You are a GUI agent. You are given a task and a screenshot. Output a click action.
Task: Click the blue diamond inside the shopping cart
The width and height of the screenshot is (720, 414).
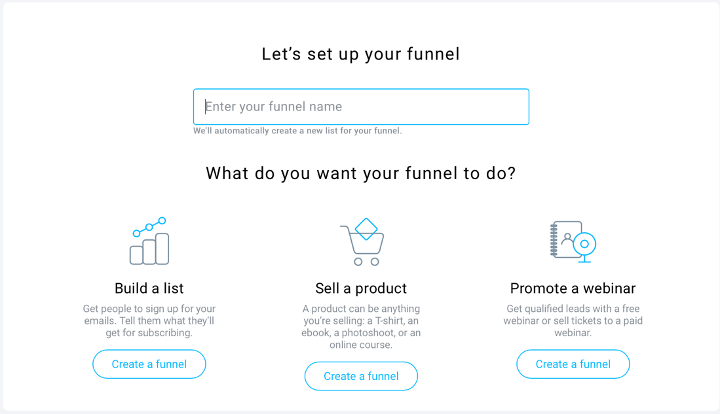366,229
